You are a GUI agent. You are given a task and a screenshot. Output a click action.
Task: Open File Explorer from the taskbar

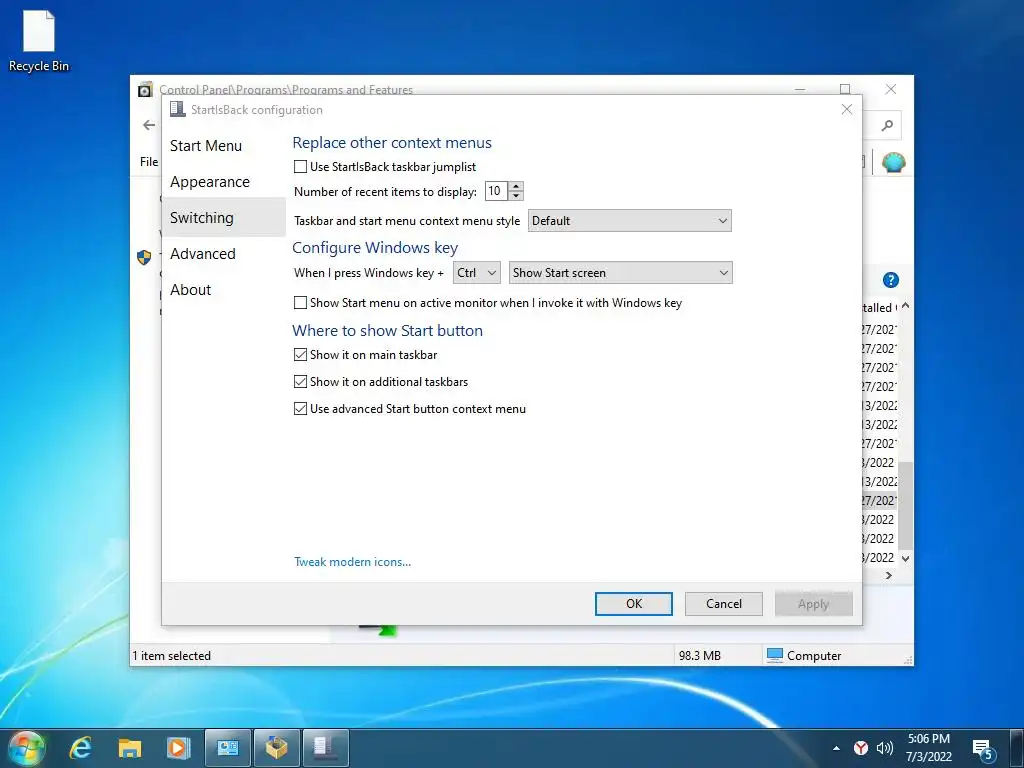[130, 748]
